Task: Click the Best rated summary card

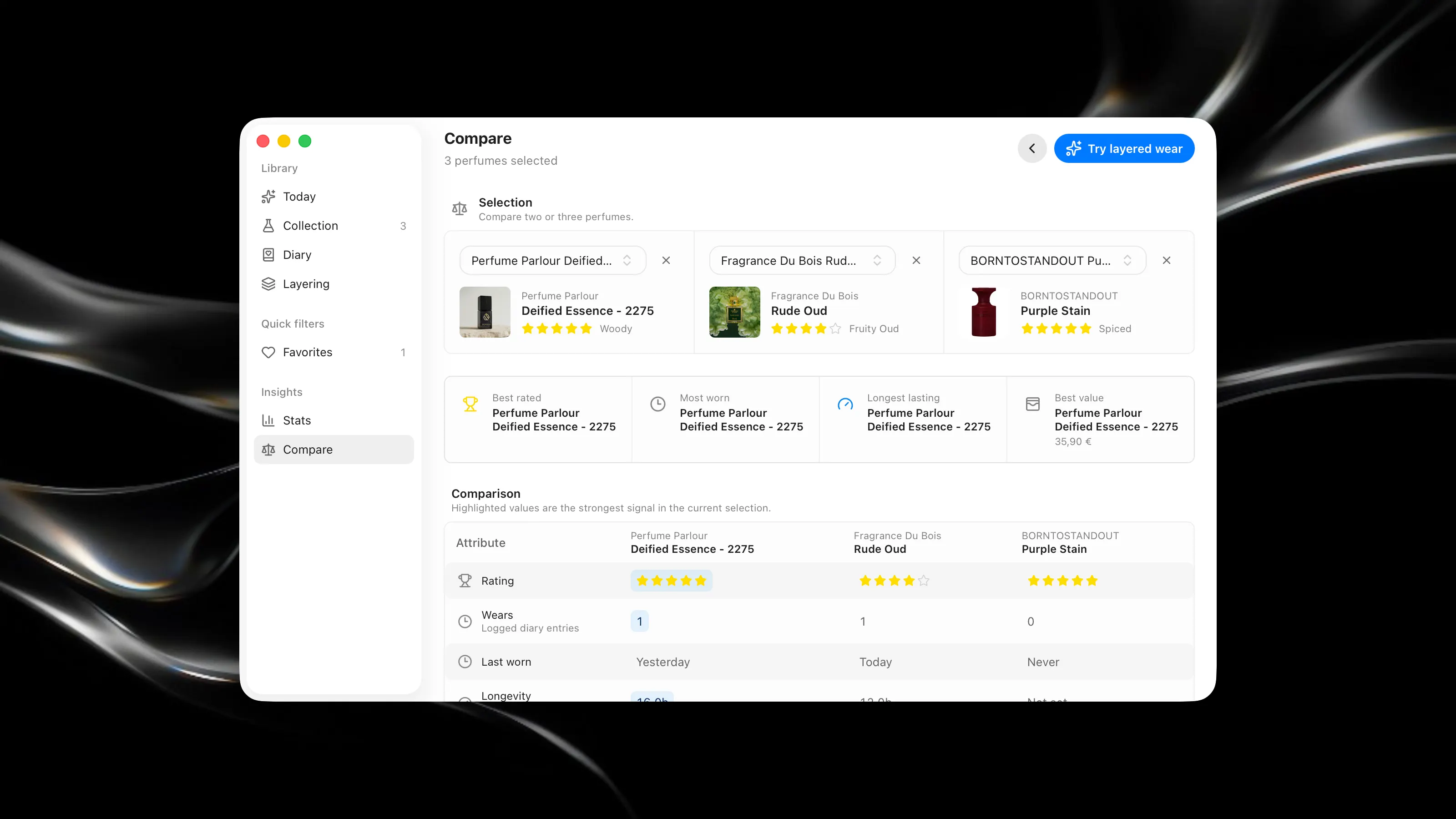Action: pyautogui.click(x=539, y=420)
